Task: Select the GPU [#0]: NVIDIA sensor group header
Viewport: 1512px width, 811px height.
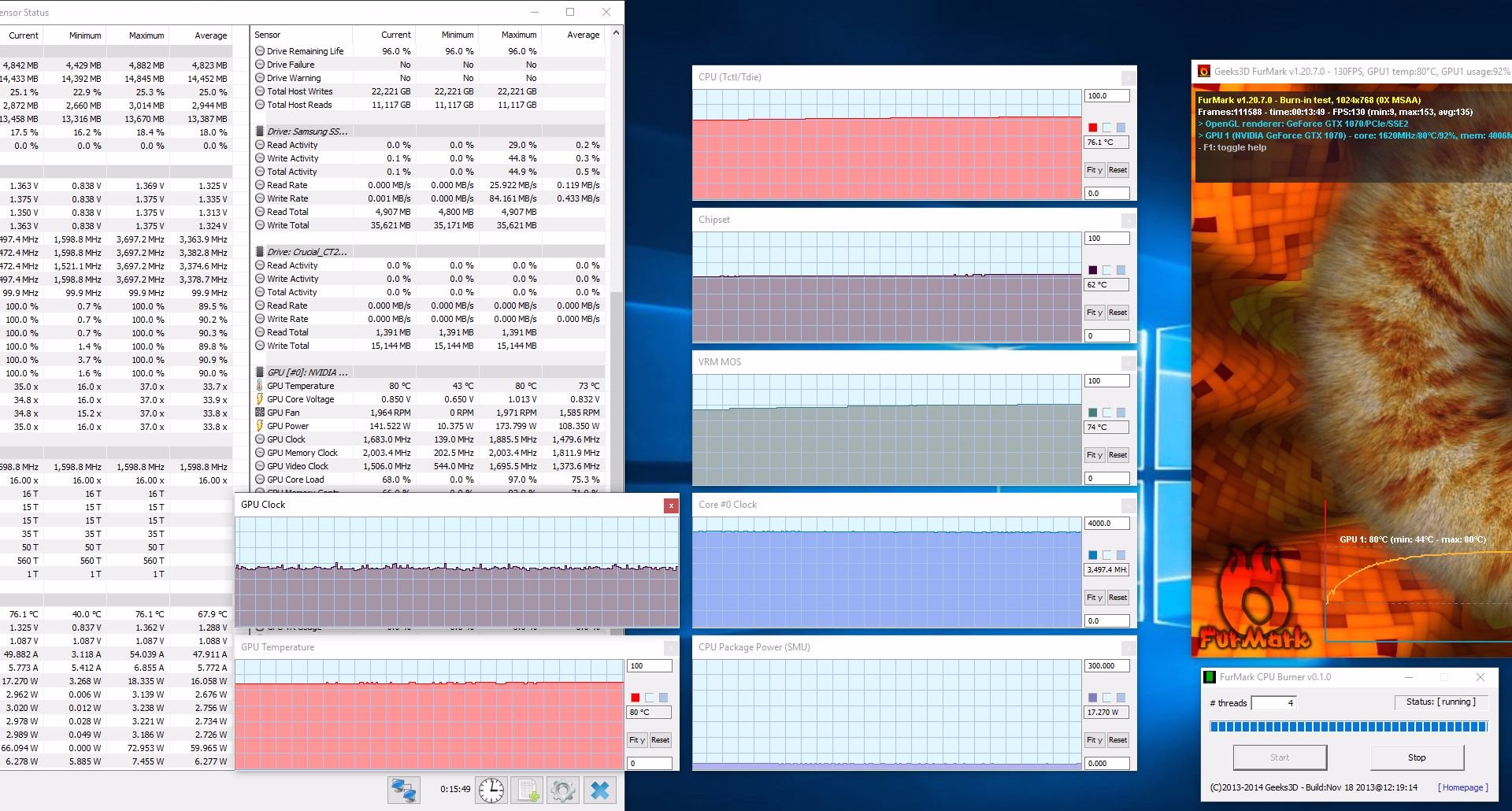Action: tap(307, 372)
